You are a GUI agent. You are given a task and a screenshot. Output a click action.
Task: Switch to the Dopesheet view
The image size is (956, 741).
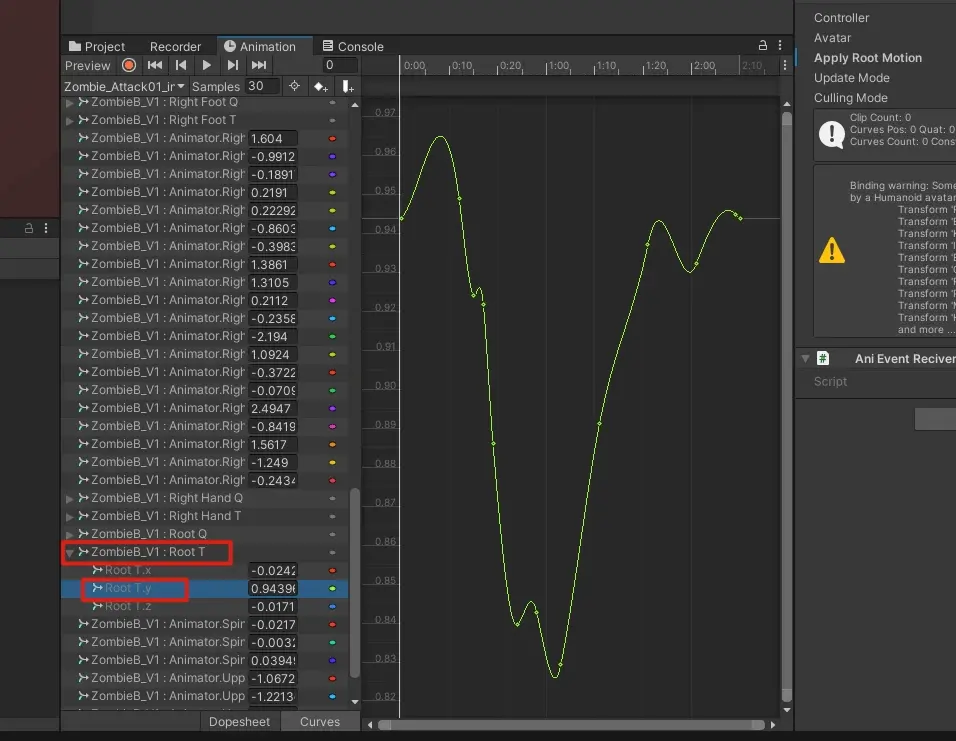(239, 721)
